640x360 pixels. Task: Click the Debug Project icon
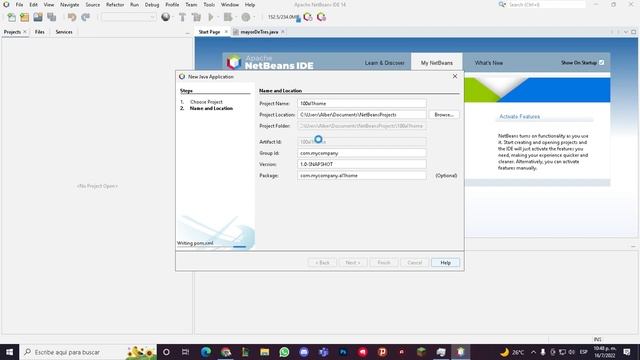(228, 17)
